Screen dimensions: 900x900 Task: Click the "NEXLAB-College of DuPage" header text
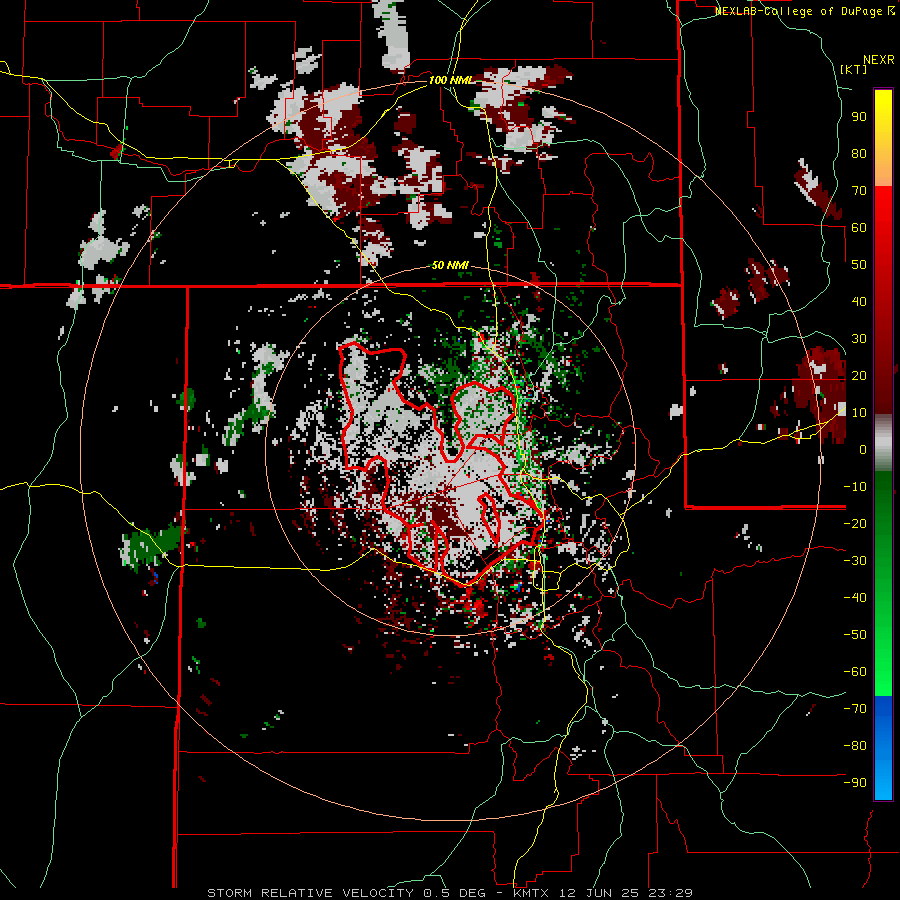pyautogui.click(x=798, y=11)
